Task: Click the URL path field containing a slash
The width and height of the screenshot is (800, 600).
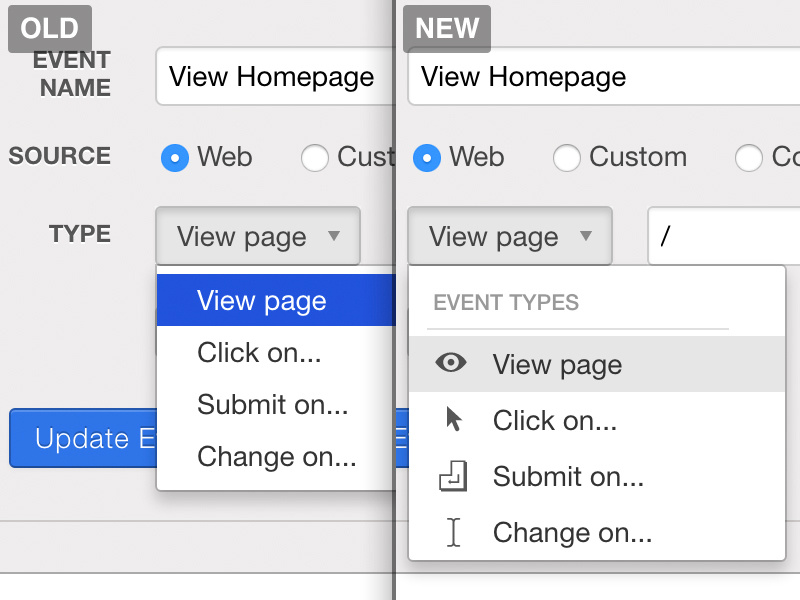Action: coord(723,236)
